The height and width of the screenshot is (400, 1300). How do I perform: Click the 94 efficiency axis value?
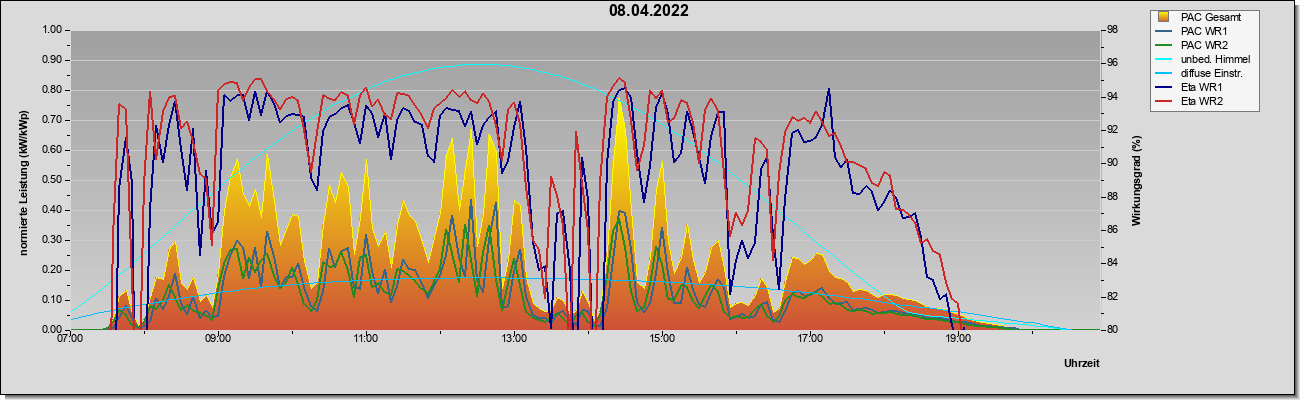(x=1111, y=97)
